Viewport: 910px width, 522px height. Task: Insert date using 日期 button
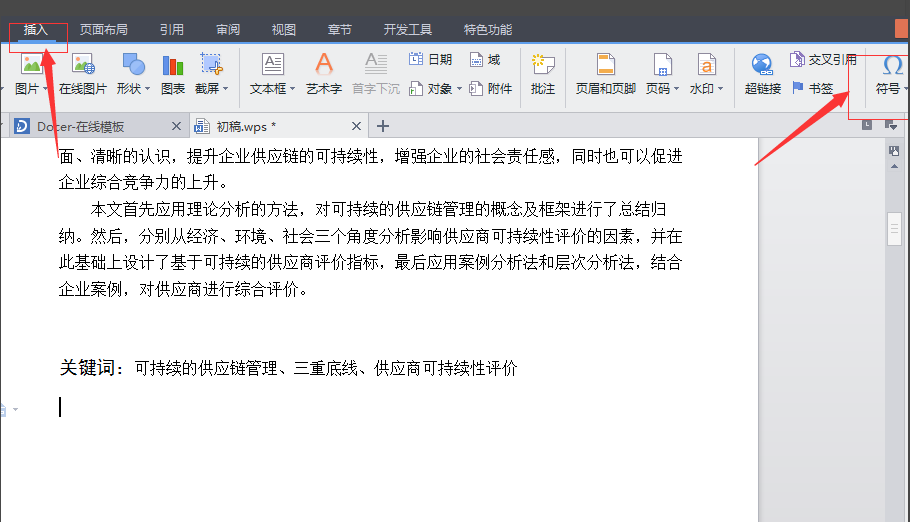click(430, 59)
